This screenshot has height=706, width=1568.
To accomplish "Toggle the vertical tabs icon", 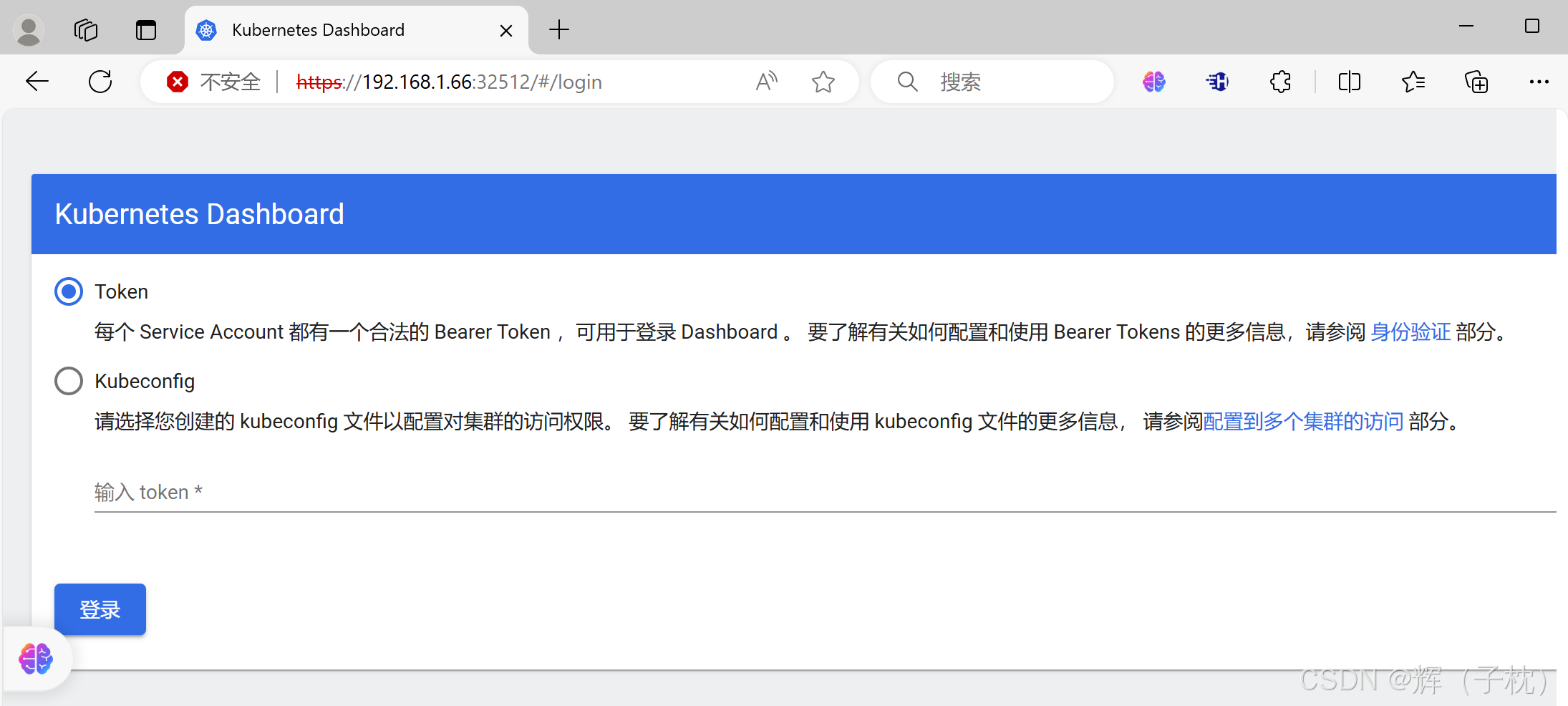I will tap(146, 30).
